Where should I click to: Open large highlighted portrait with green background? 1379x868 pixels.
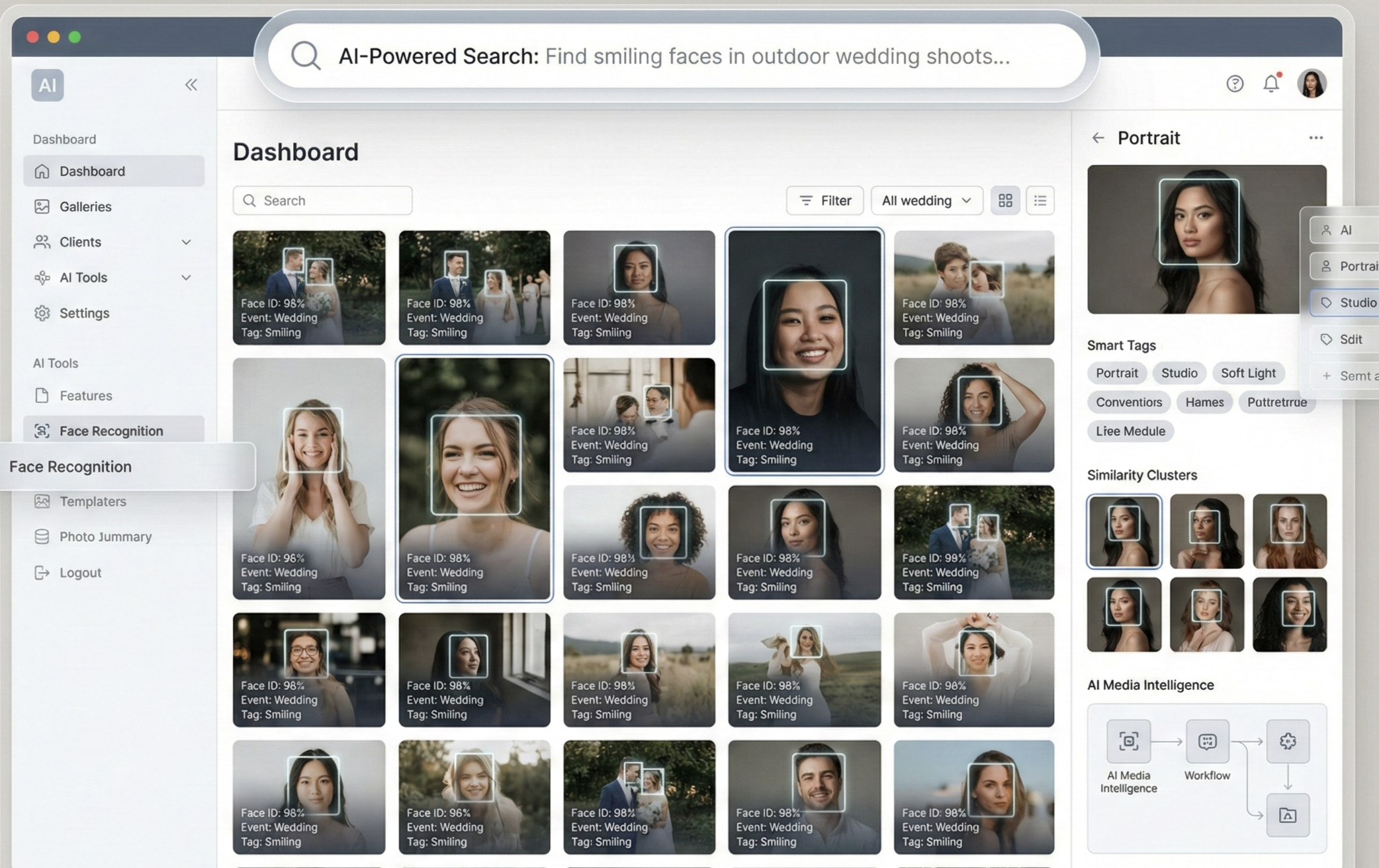coord(474,479)
